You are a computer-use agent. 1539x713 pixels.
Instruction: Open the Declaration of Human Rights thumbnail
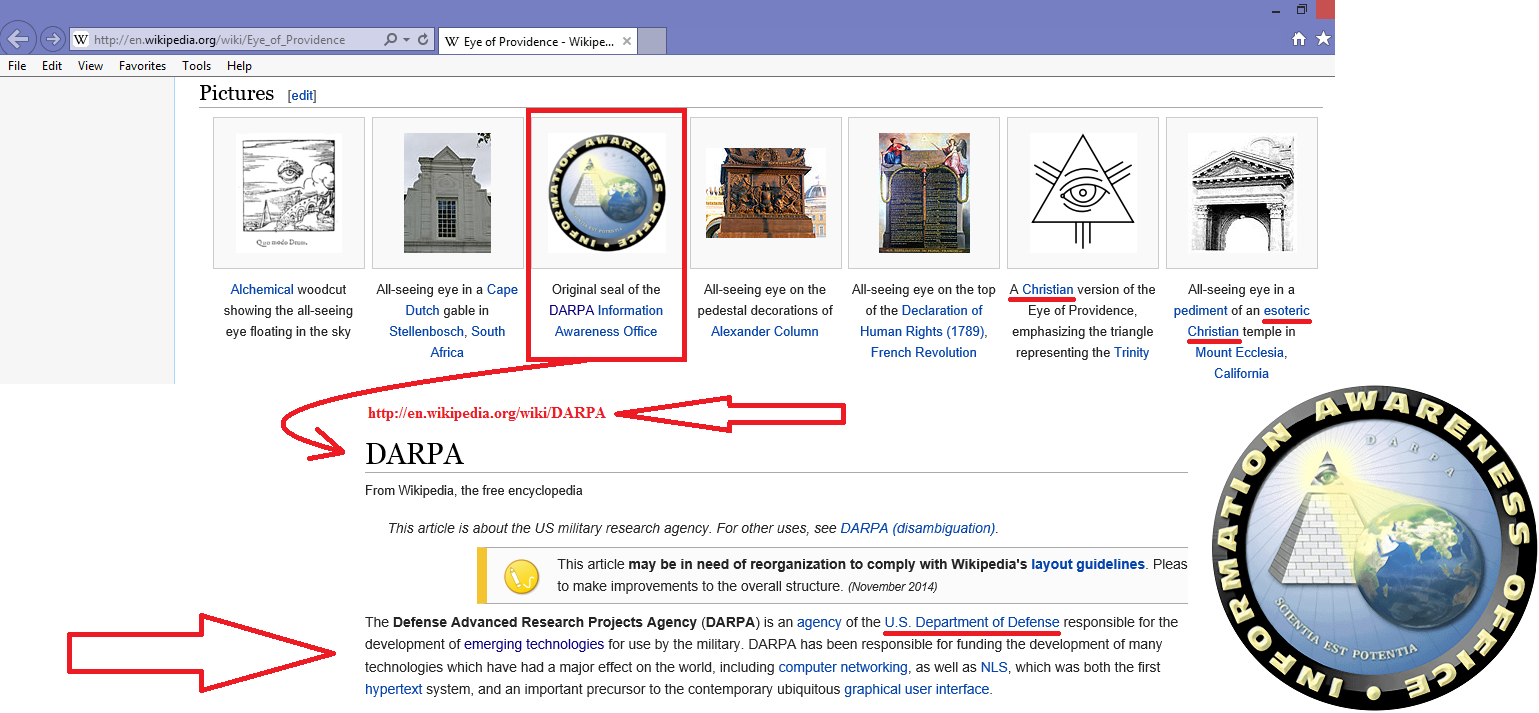click(924, 193)
